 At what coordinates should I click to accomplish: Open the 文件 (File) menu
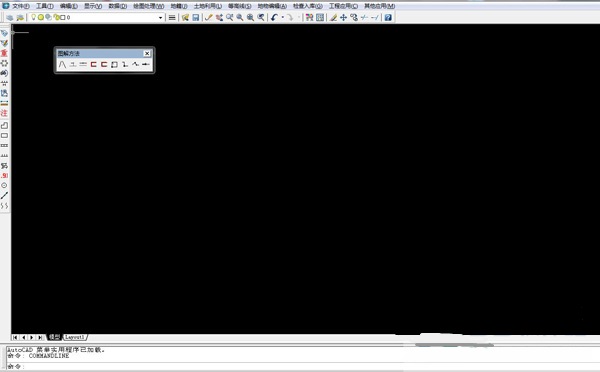click(21, 6)
